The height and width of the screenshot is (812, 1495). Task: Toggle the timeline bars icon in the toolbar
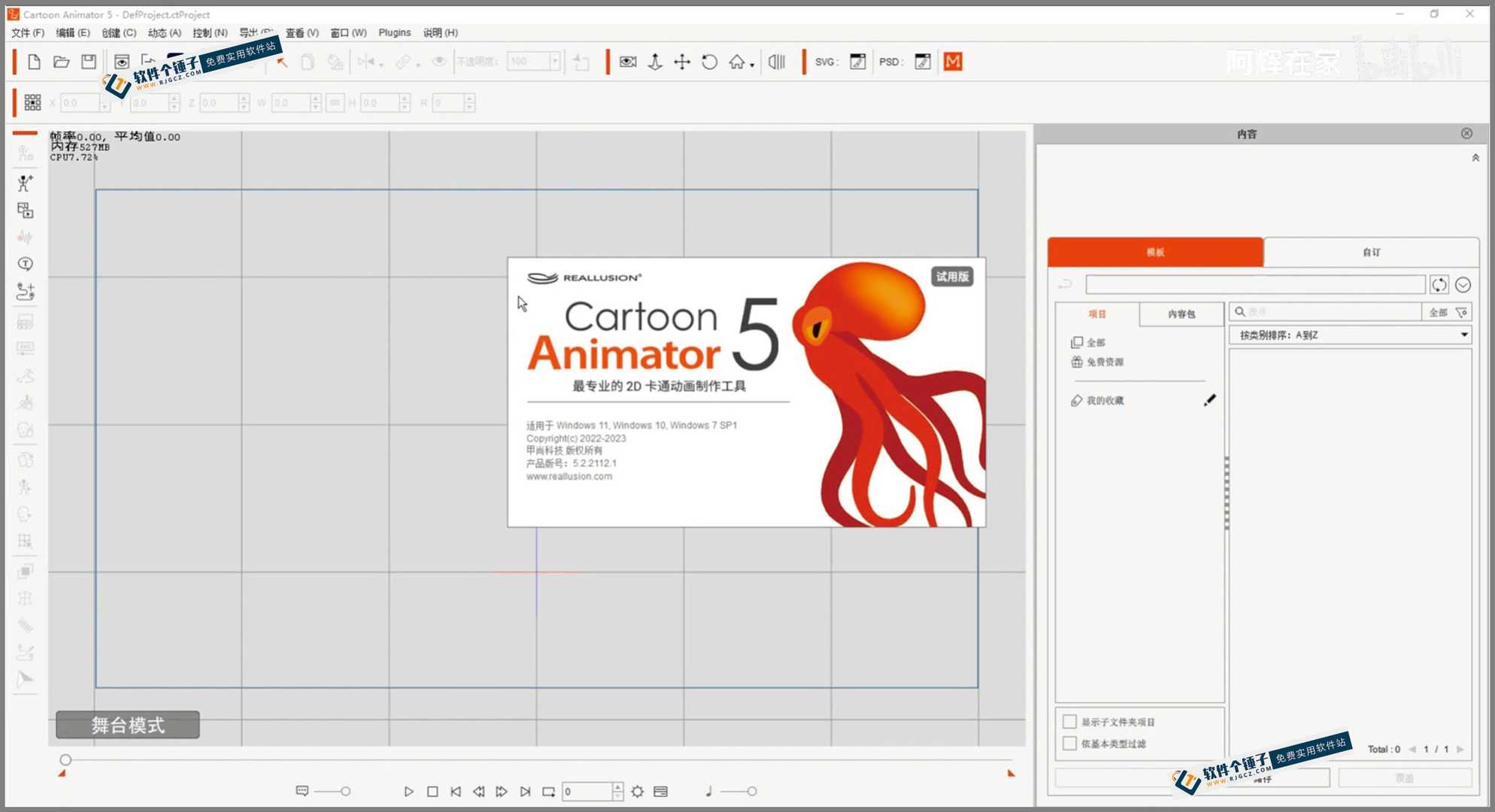(x=777, y=62)
